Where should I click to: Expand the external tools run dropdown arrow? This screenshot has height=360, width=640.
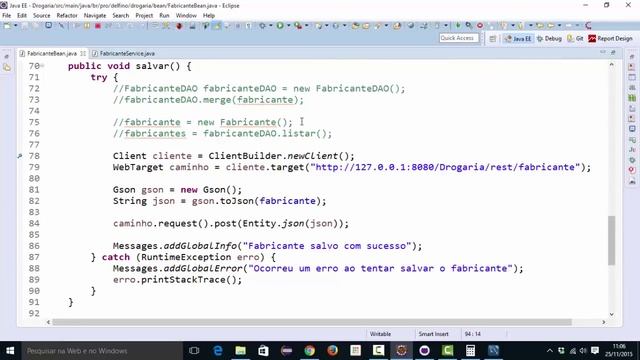(307, 26)
